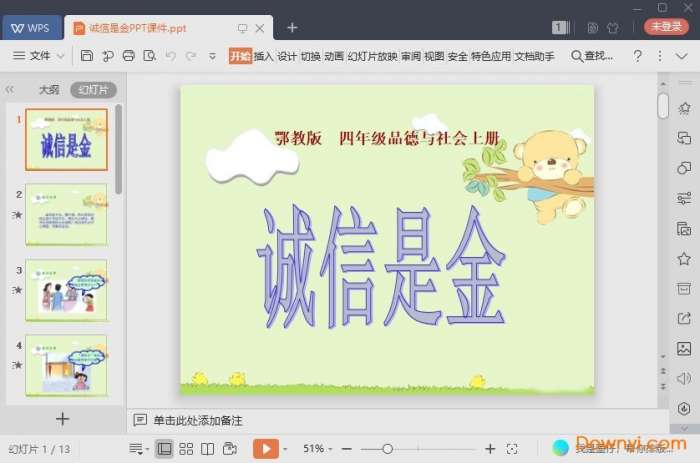This screenshot has height=463, width=700.
Task: Toggle the notes pane list icon in status bar
Action: pos(136,449)
